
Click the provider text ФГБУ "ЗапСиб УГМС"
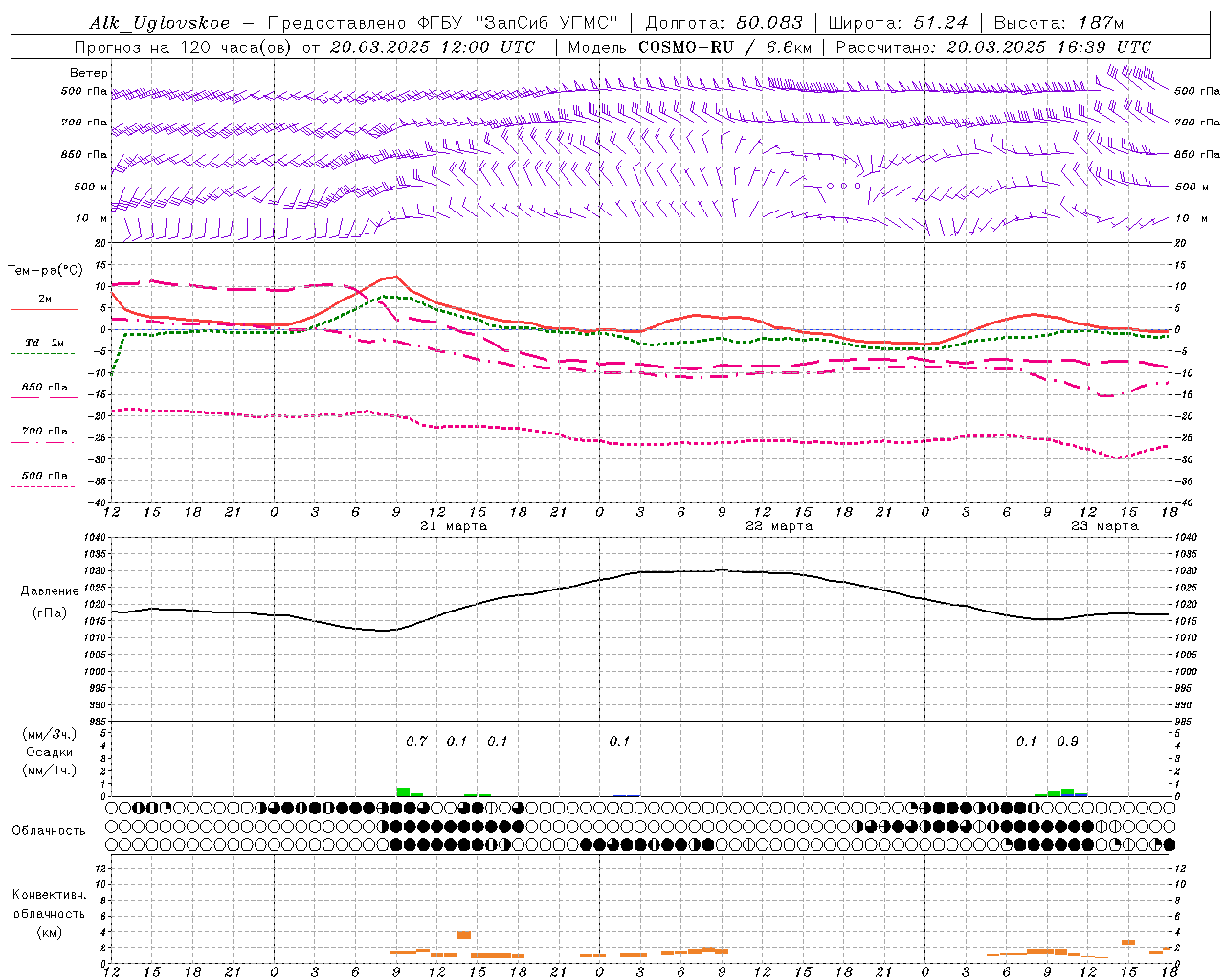coord(519,23)
